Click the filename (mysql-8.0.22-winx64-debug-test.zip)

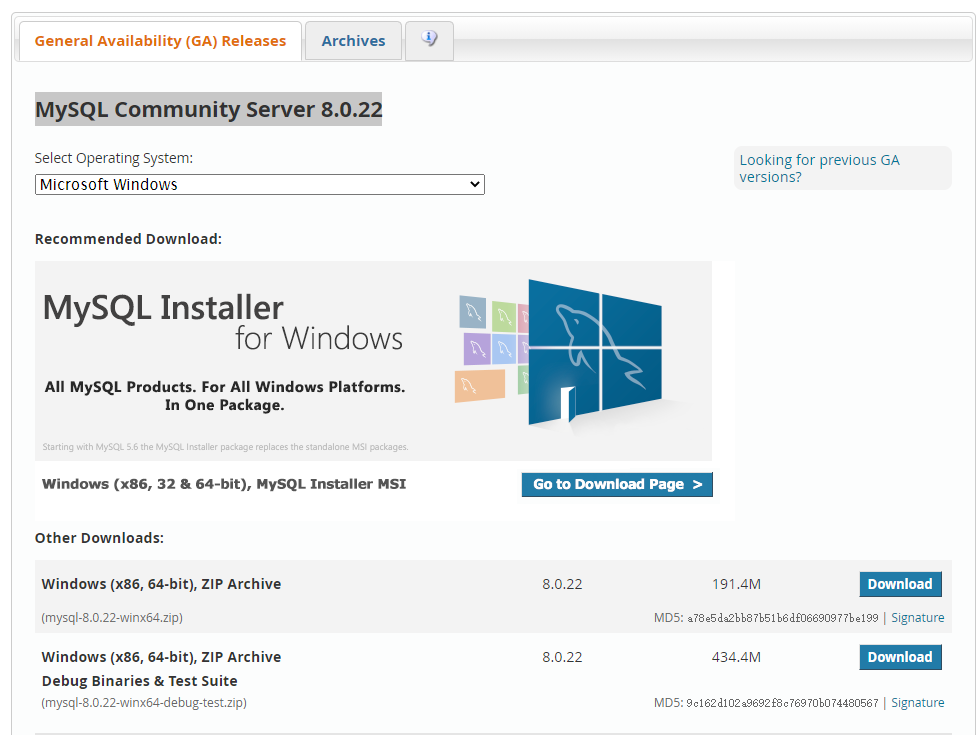pyautogui.click(x=144, y=703)
